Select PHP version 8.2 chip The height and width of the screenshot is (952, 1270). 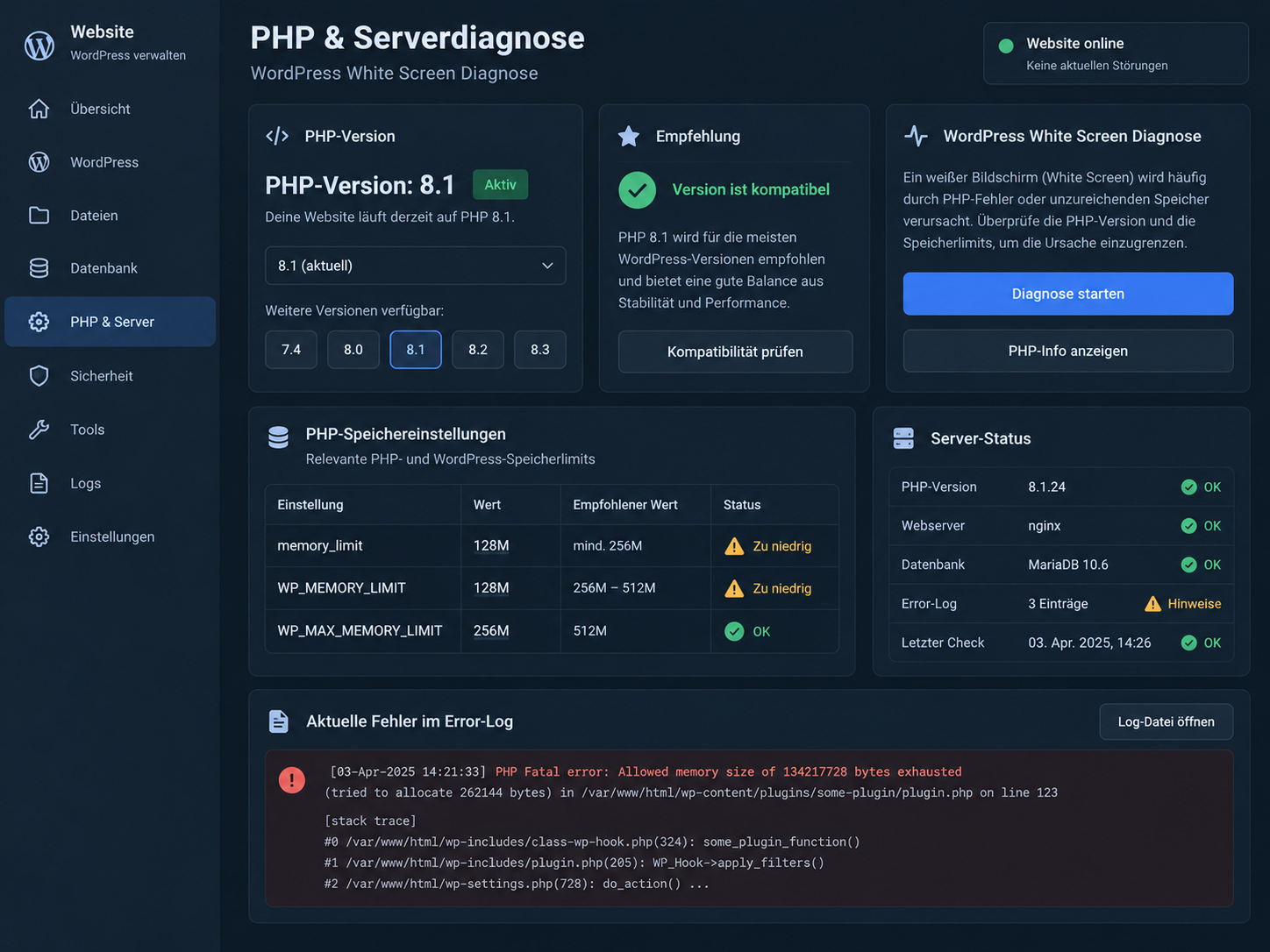click(478, 350)
